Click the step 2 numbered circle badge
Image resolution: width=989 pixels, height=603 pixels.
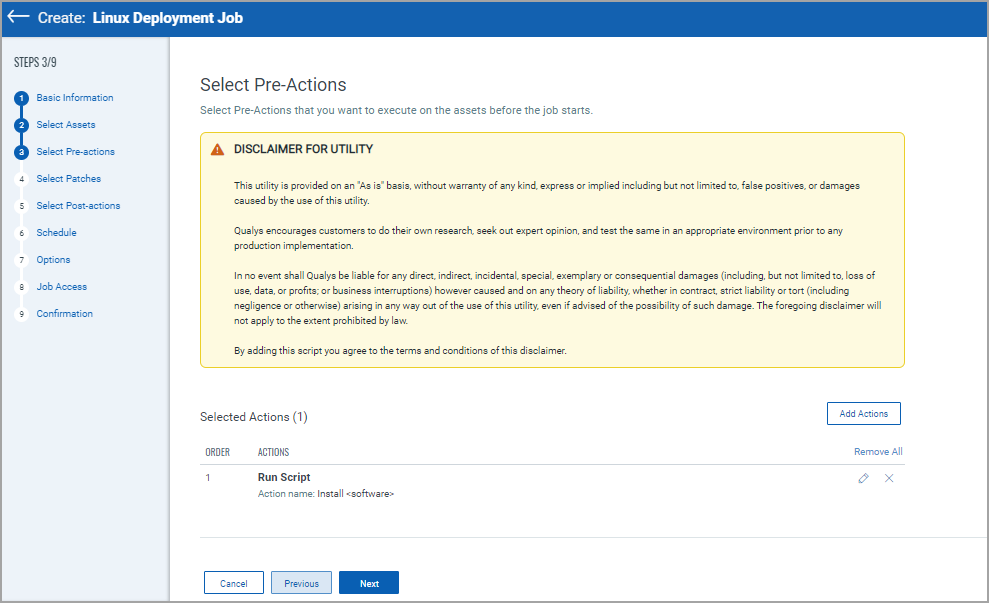point(20,124)
